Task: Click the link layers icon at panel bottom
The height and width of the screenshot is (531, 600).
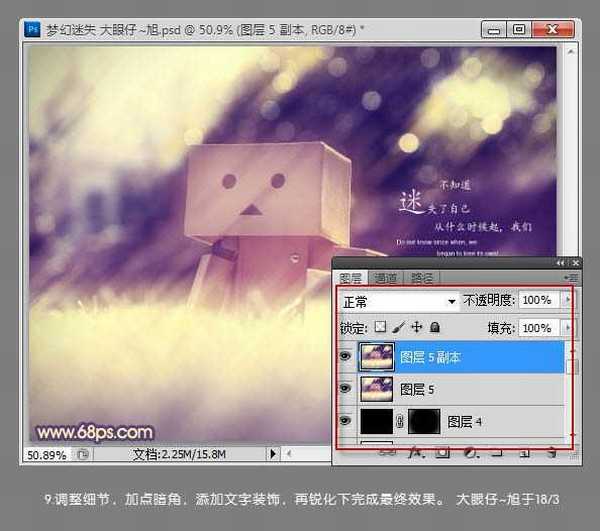Action: (388, 454)
